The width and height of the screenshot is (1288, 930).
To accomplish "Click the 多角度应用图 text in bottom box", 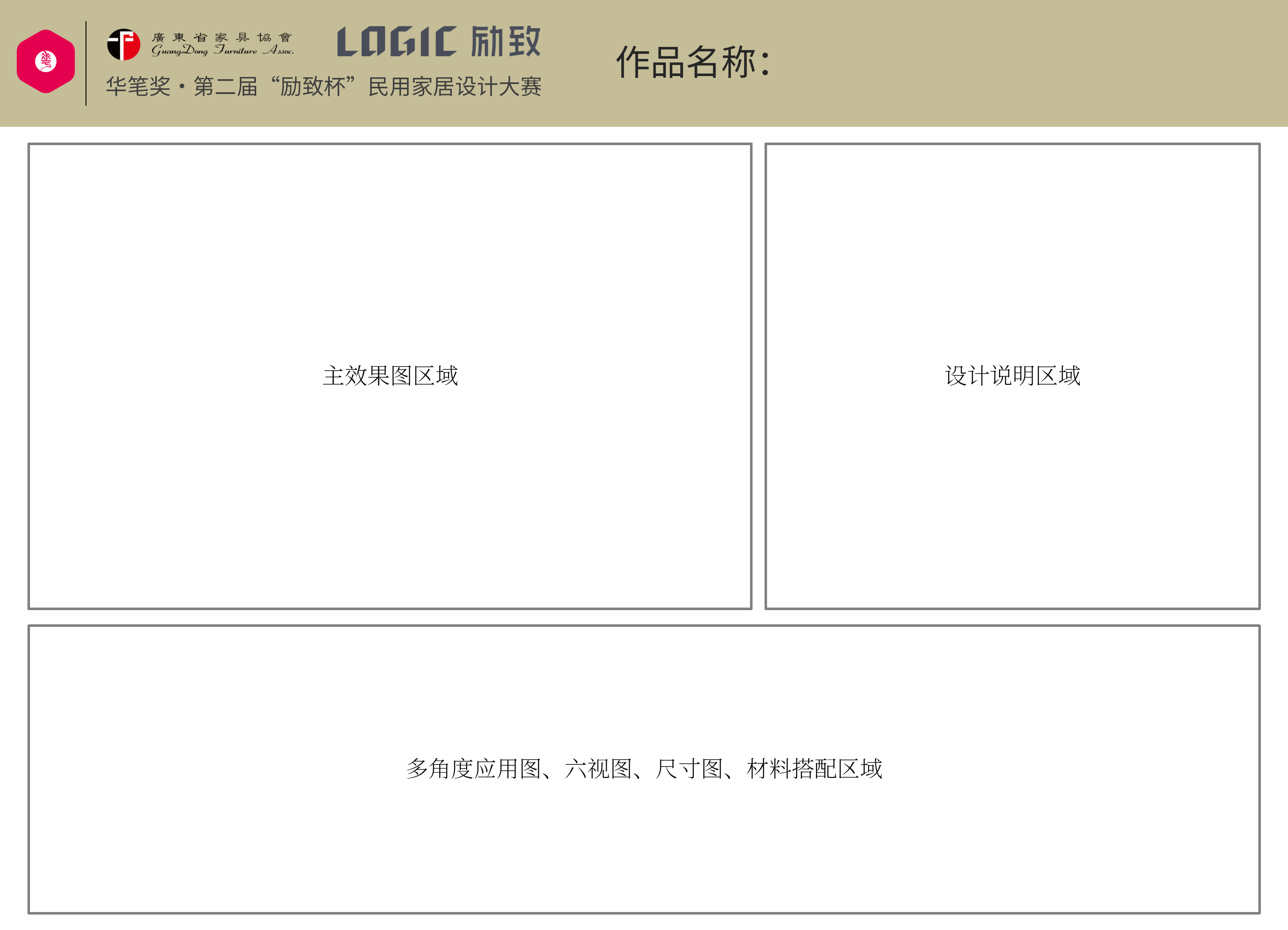I will tap(473, 769).
